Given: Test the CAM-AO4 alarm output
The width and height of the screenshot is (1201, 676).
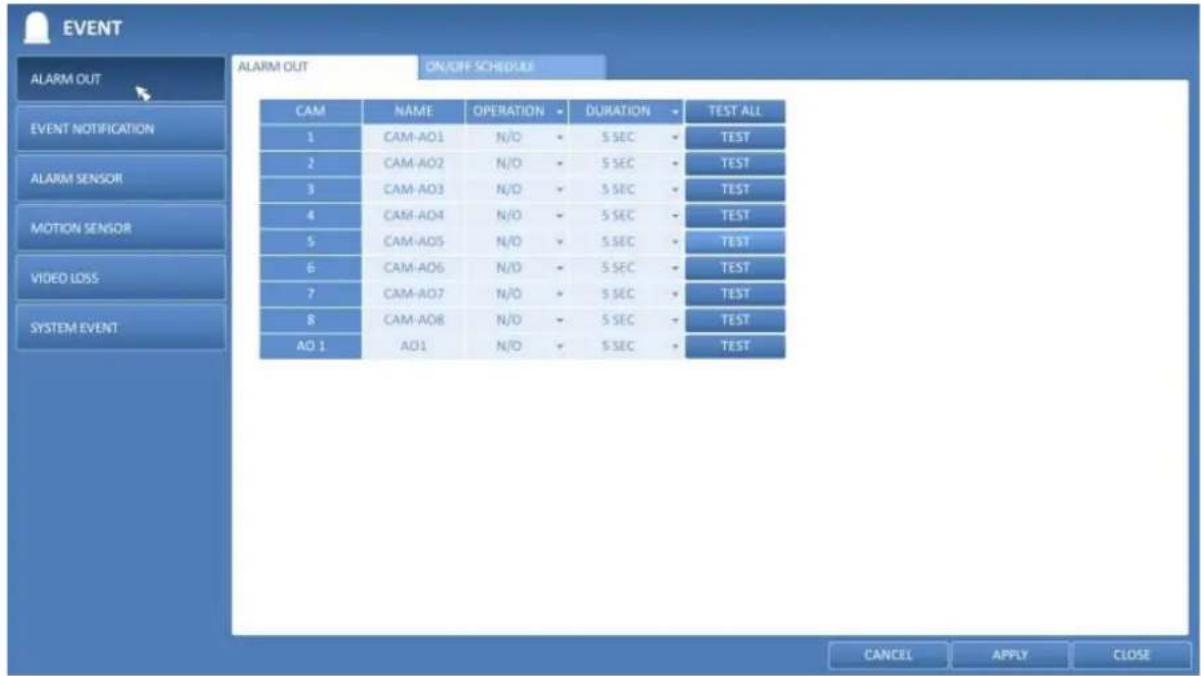Looking at the screenshot, I should pos(735,215).
